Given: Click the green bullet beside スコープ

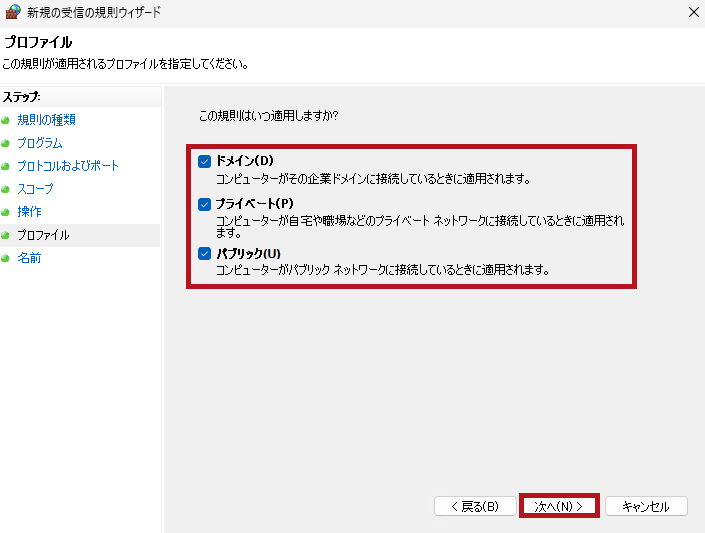Looking at the screenshot, I should click(x=5, y=189).
